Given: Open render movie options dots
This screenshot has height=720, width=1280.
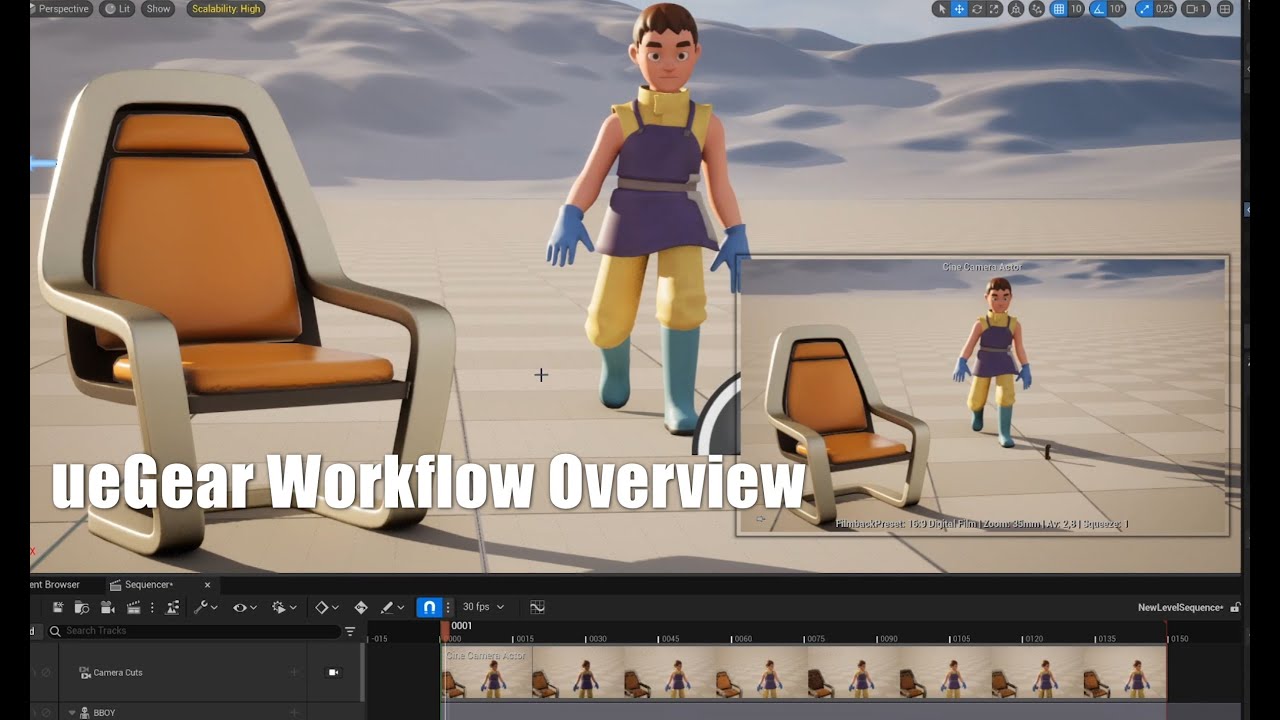Looking at the screenshot, I should tap(152, 607).
